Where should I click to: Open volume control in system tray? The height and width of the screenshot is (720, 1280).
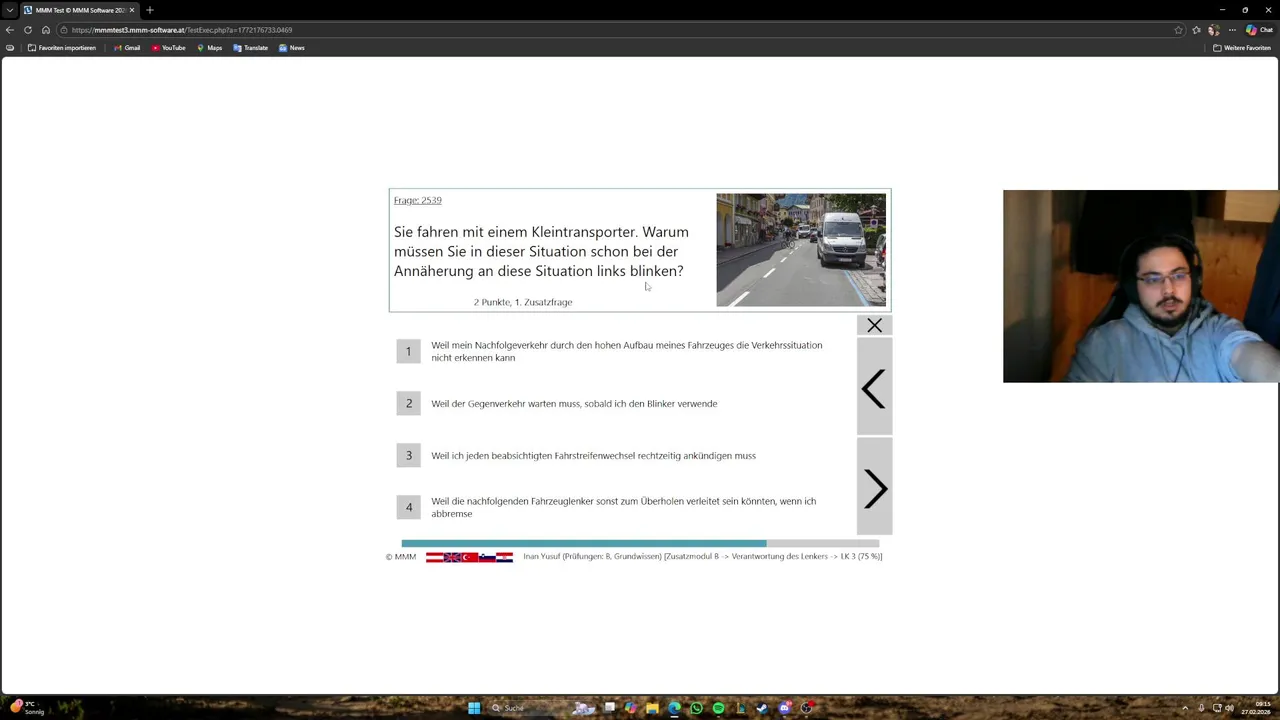1229,708
